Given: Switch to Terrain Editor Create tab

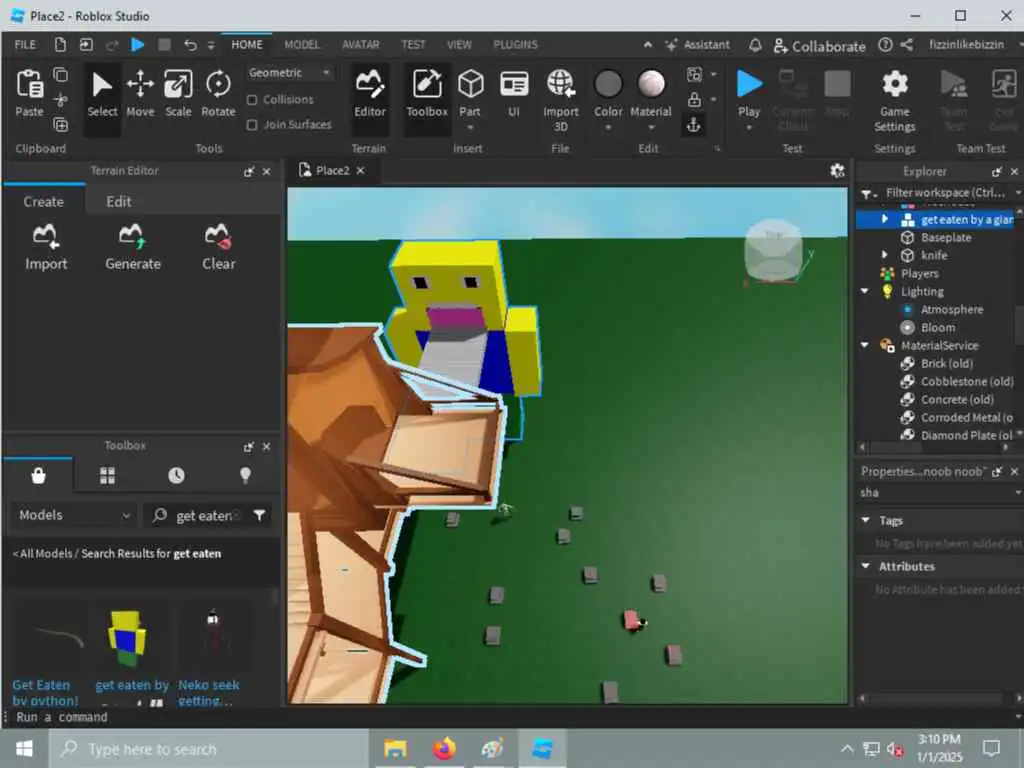Looking at the screenshot, I should [44, 201].
